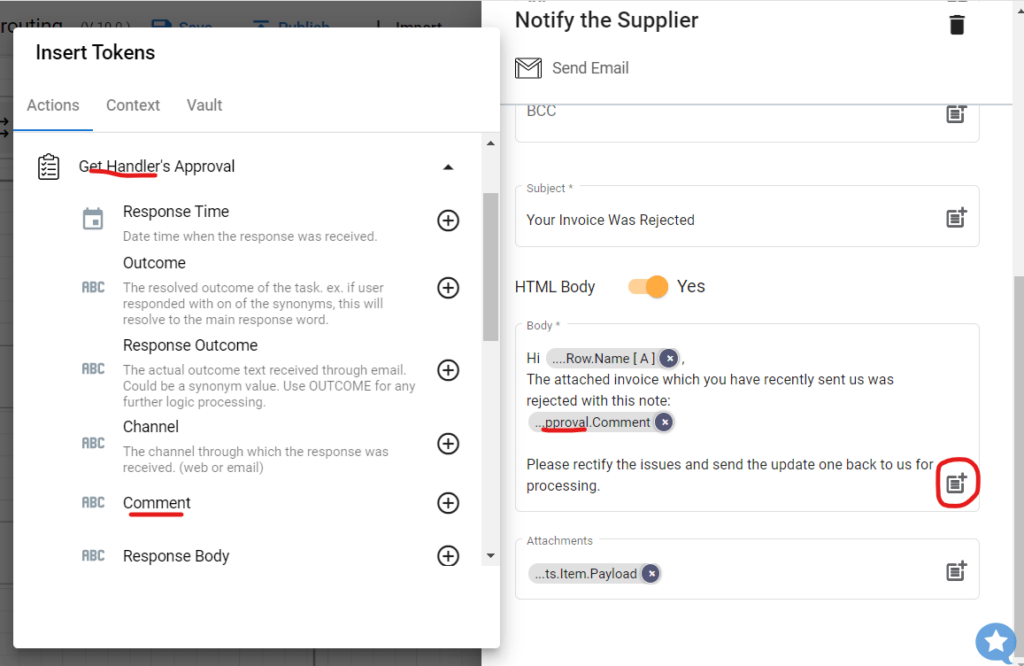Switch to the Context tab

pyautogui.click(x=132, y=105)
